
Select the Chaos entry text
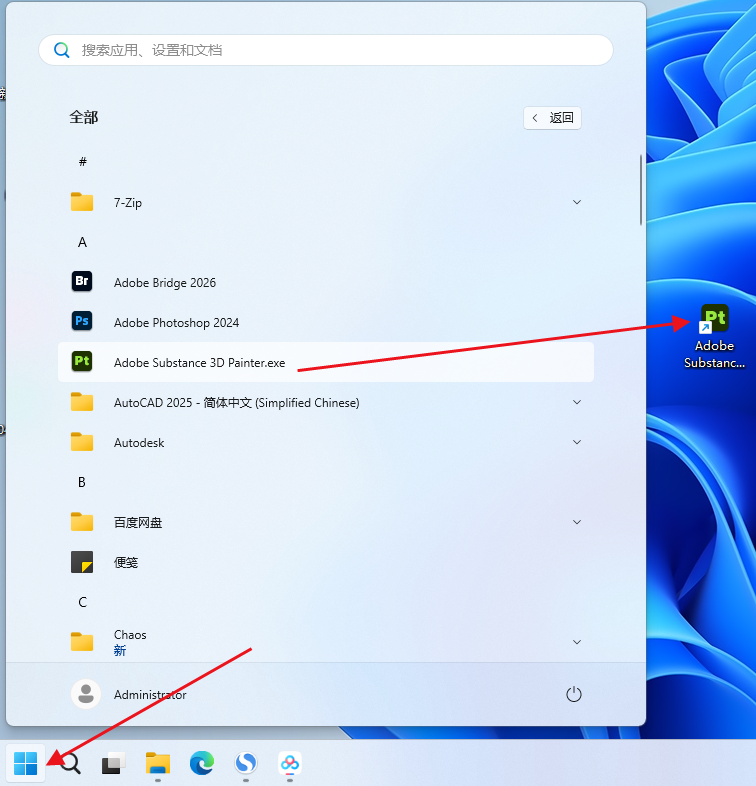(130, 635)
